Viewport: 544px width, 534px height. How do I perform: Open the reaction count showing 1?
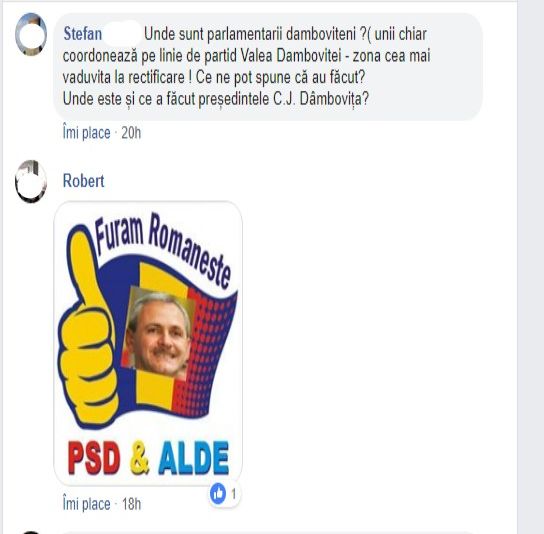click(x=234, y=493)
